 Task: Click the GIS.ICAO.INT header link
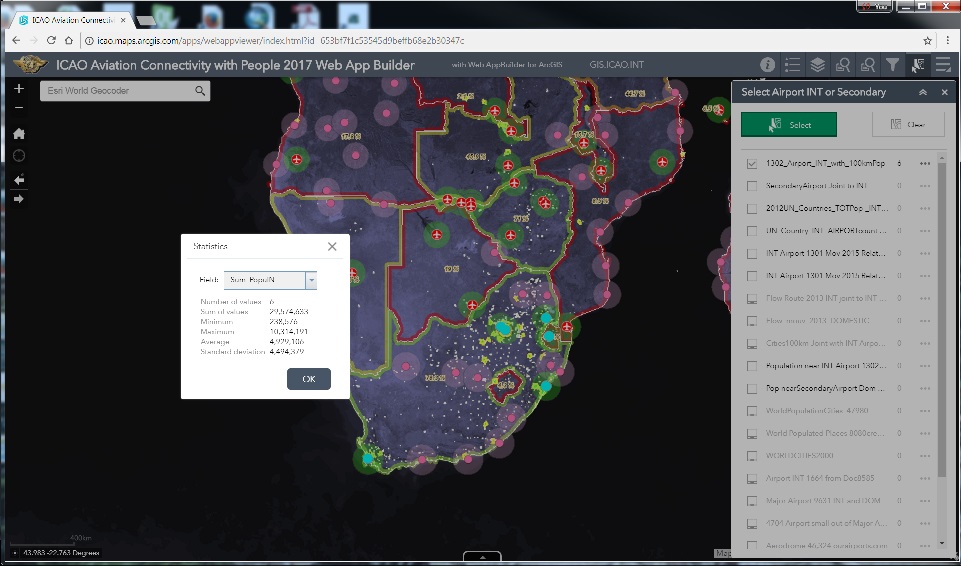(x=617, y=65)
